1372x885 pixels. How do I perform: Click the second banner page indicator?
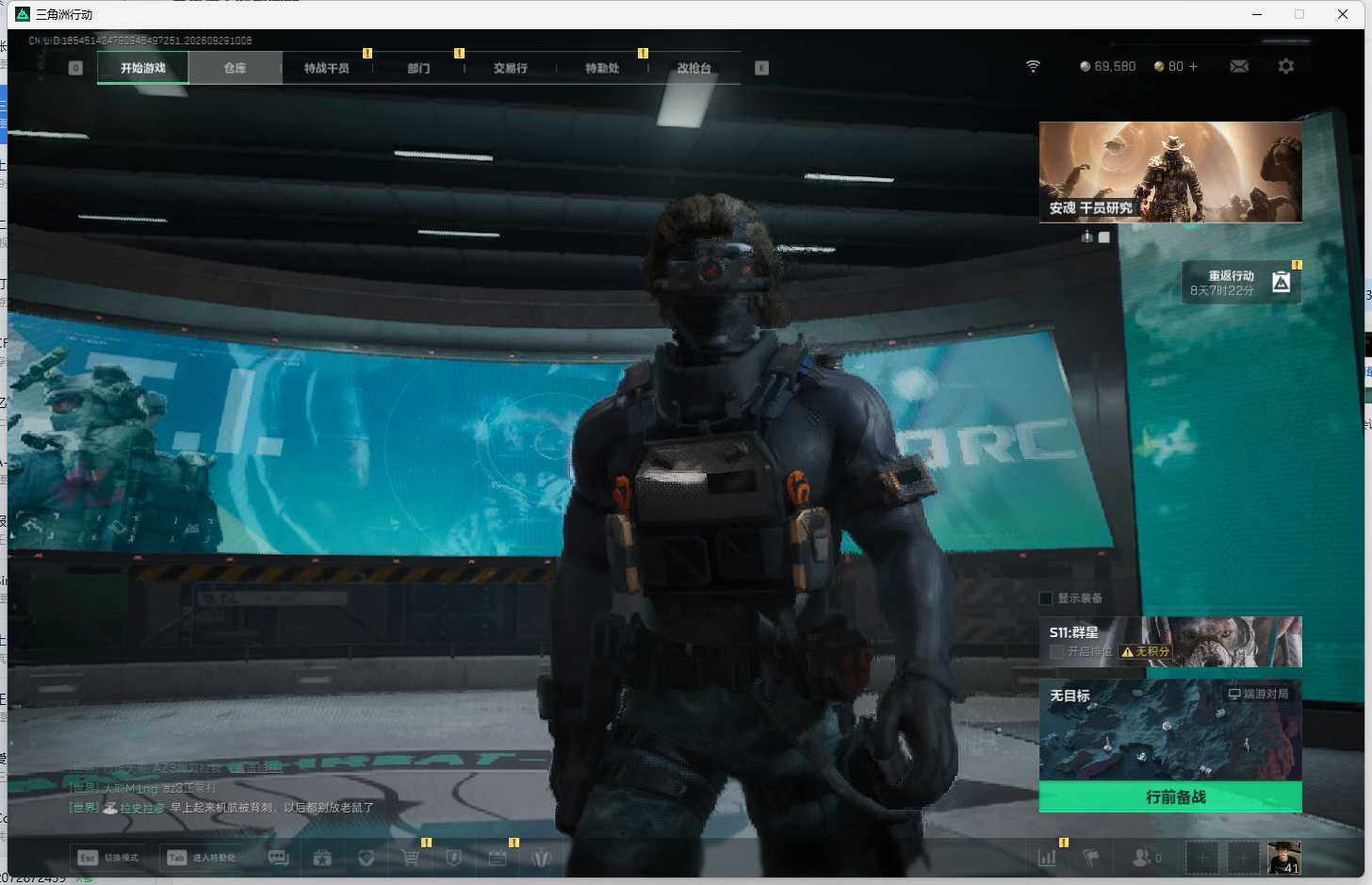[1104, 237]
